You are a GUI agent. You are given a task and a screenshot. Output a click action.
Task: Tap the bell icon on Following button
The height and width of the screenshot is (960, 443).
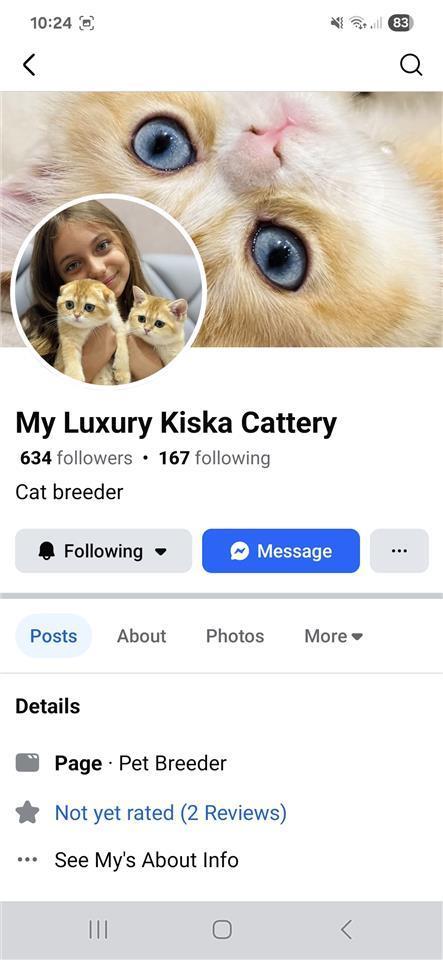tap(47, 551)
